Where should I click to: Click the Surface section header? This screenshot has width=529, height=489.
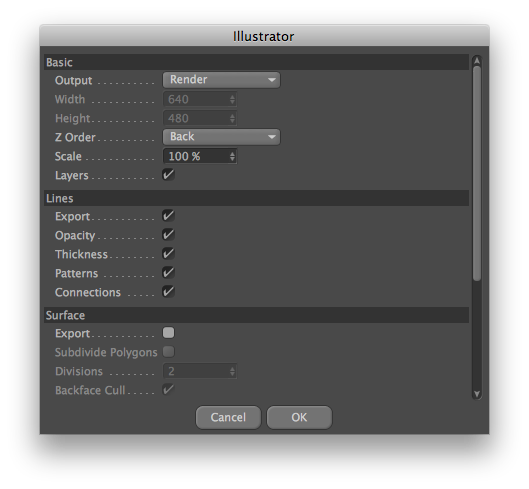click(256, 315)
